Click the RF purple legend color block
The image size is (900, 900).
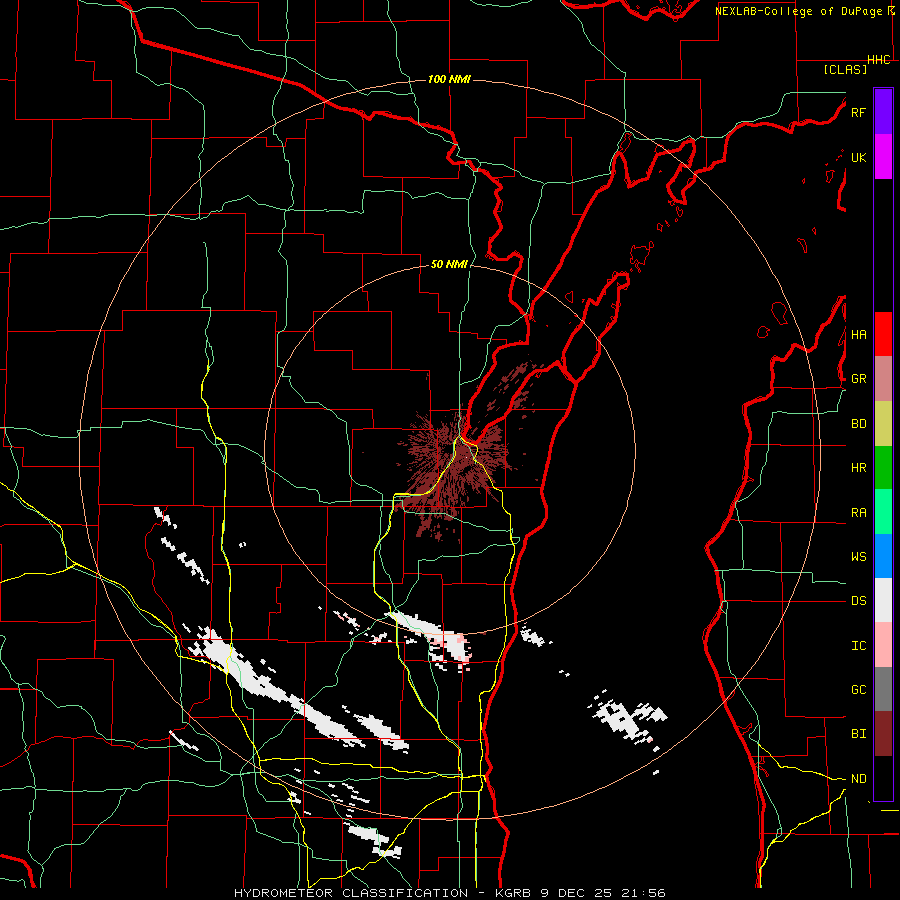(883, 112)
